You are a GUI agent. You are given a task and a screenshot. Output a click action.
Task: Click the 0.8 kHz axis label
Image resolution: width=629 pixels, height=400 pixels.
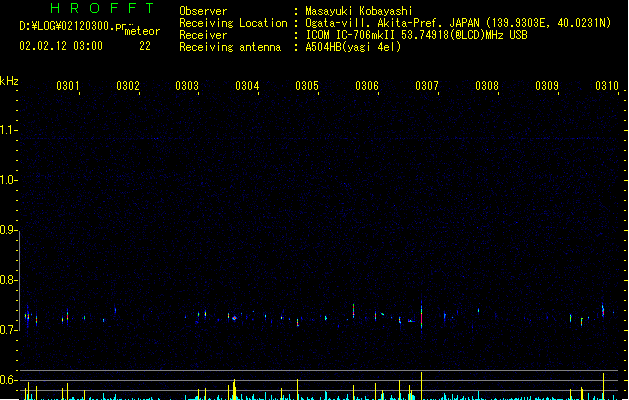[x=8, y=280]
